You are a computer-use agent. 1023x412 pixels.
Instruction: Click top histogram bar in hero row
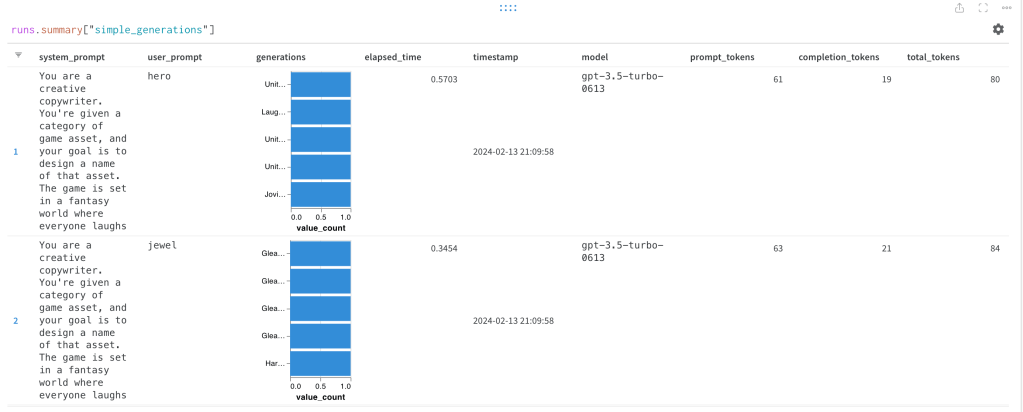pyautogui.click(x=320, y=85)
